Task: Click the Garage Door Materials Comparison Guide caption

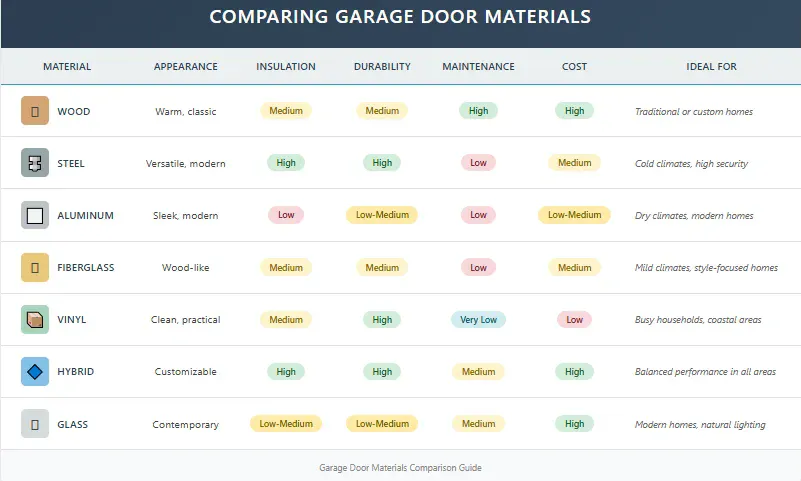Action: coord(400,467)
